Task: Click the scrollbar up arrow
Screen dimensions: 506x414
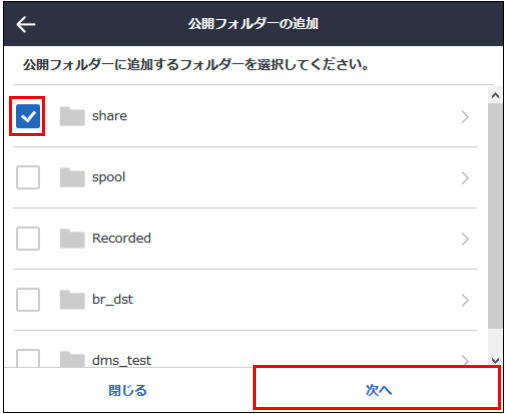Action: pos(495,96)
